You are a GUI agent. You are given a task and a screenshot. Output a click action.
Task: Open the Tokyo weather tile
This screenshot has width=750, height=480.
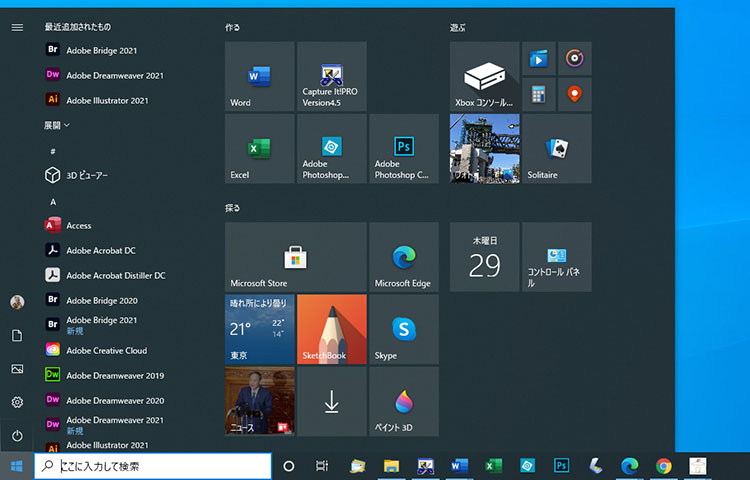pos(259,329)
